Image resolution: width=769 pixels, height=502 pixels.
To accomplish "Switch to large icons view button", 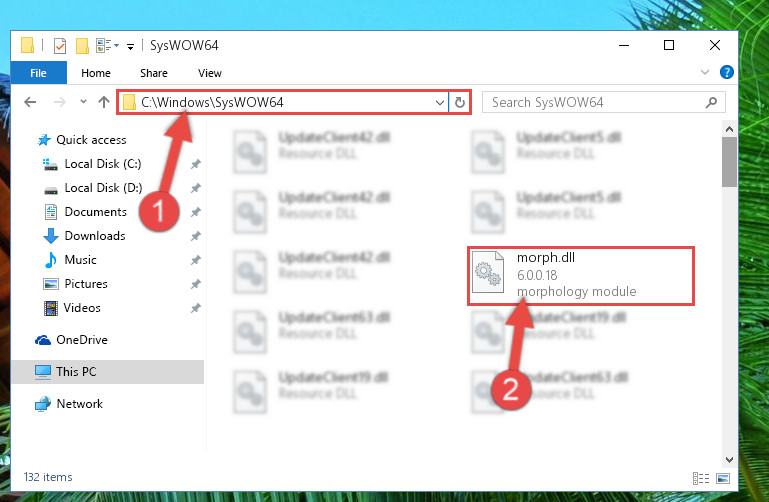I will point(723,478).
